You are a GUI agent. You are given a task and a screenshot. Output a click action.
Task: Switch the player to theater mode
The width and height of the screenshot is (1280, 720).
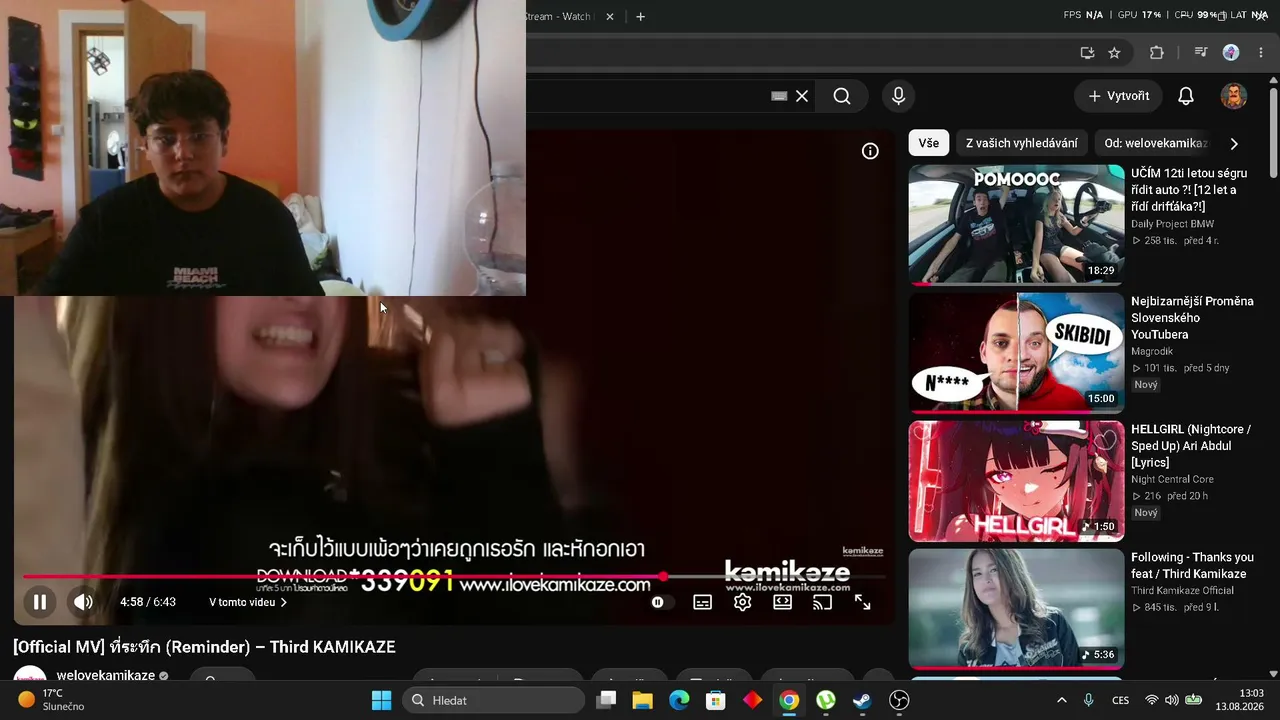[782, 602]
